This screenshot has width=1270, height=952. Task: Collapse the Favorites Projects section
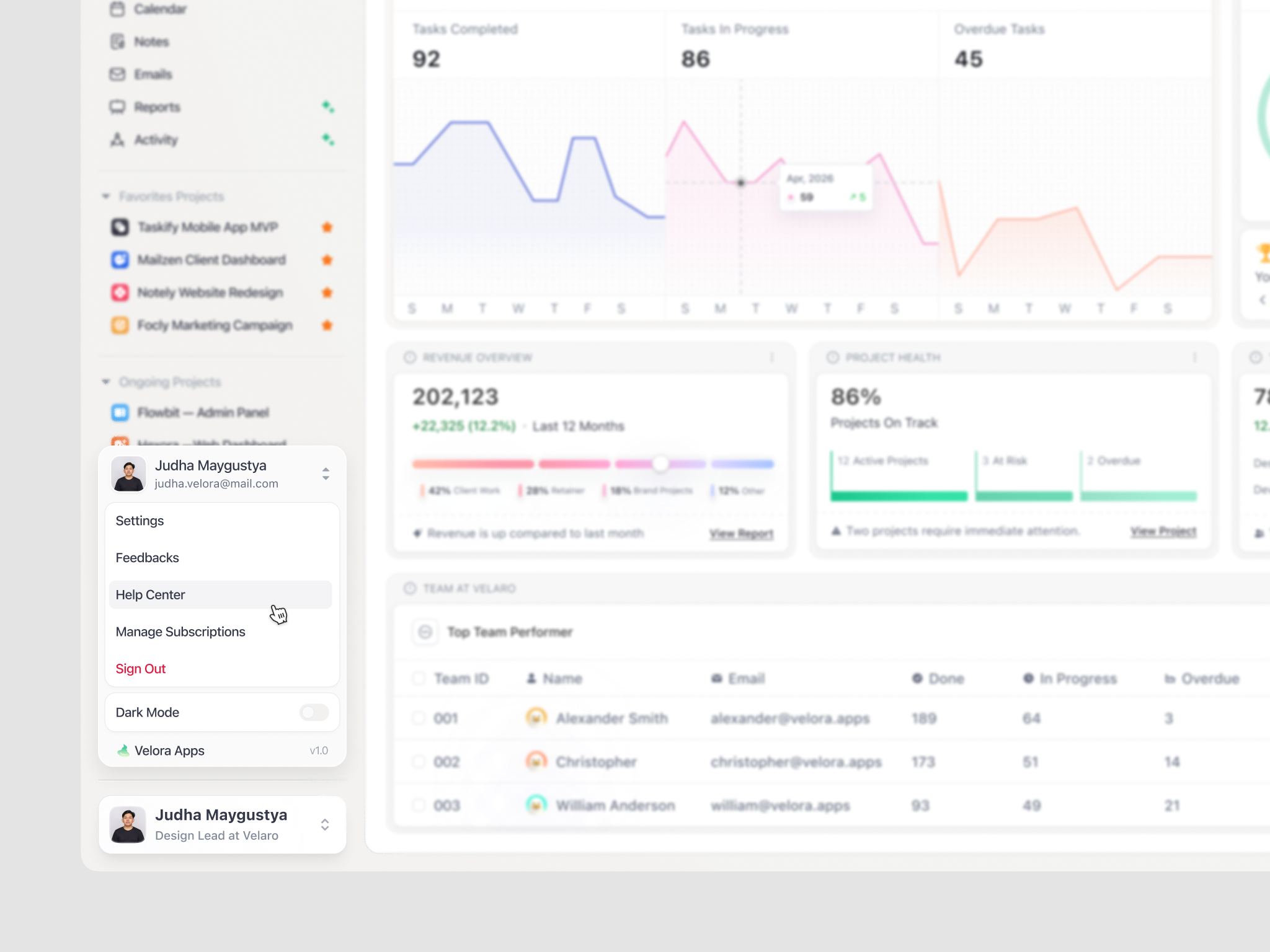[106, 196]
